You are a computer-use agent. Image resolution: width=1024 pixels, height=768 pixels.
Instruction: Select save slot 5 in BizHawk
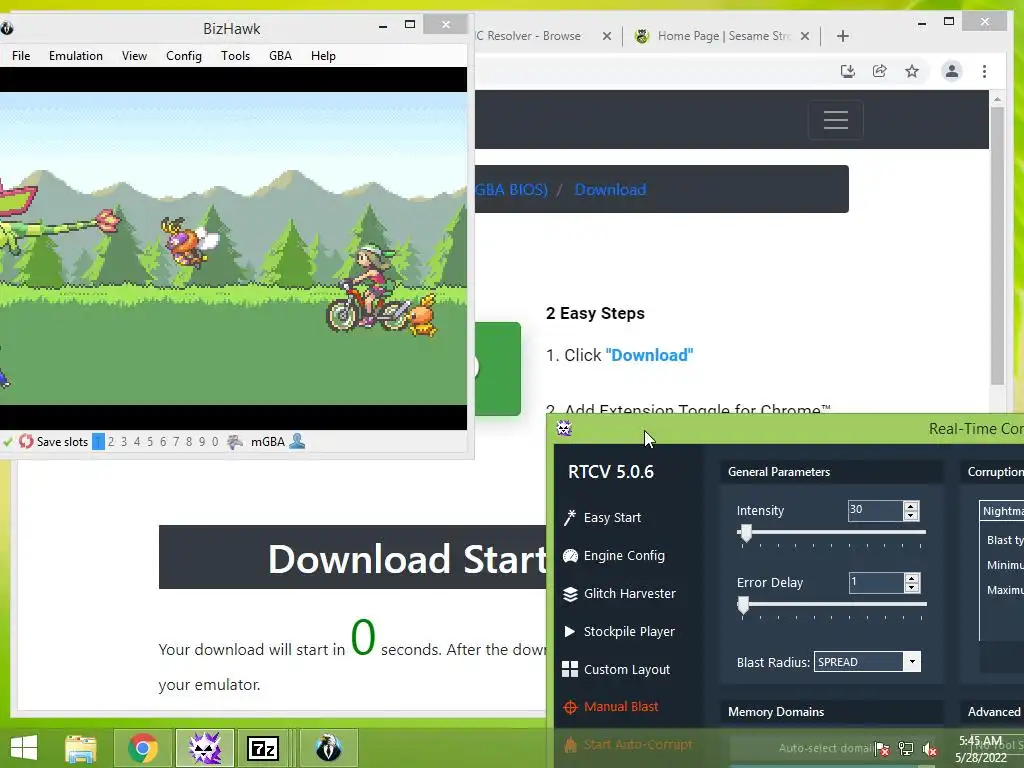pos(150,442)
